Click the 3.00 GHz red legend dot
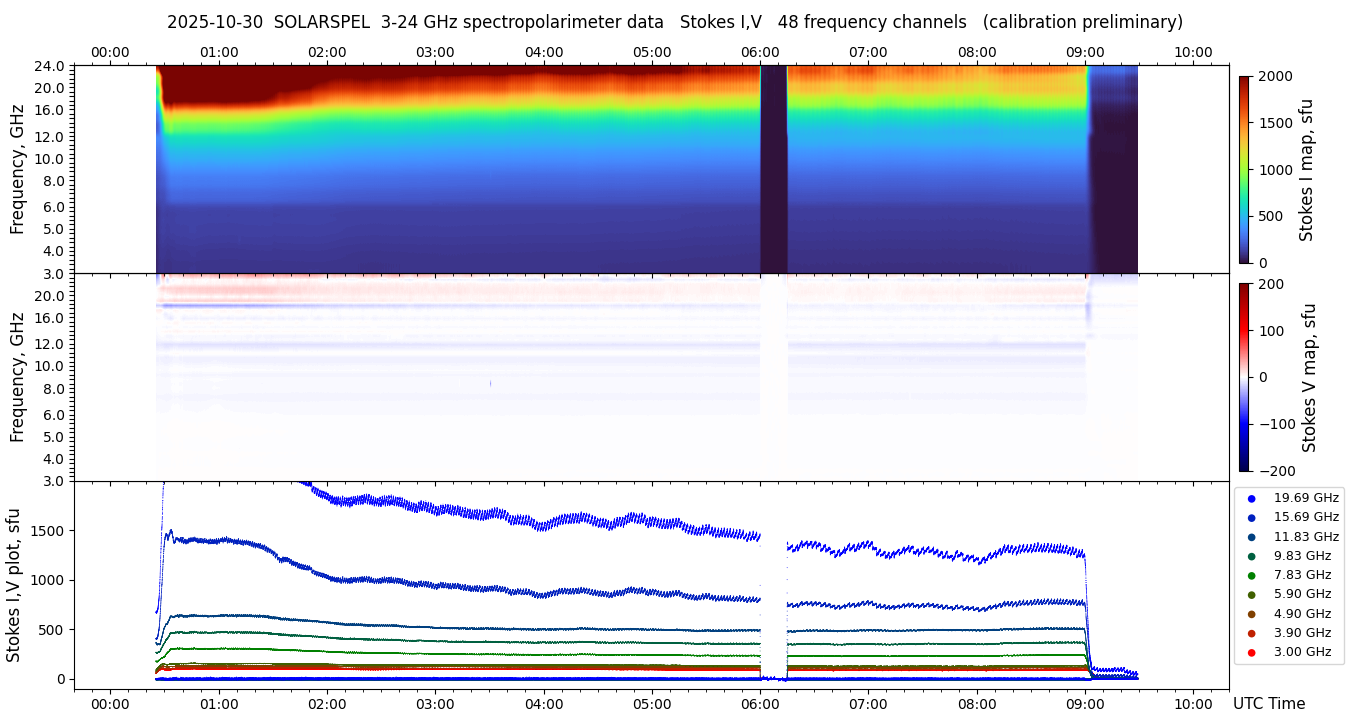This screenshot has height=725, width=1350. point(1251,652)
